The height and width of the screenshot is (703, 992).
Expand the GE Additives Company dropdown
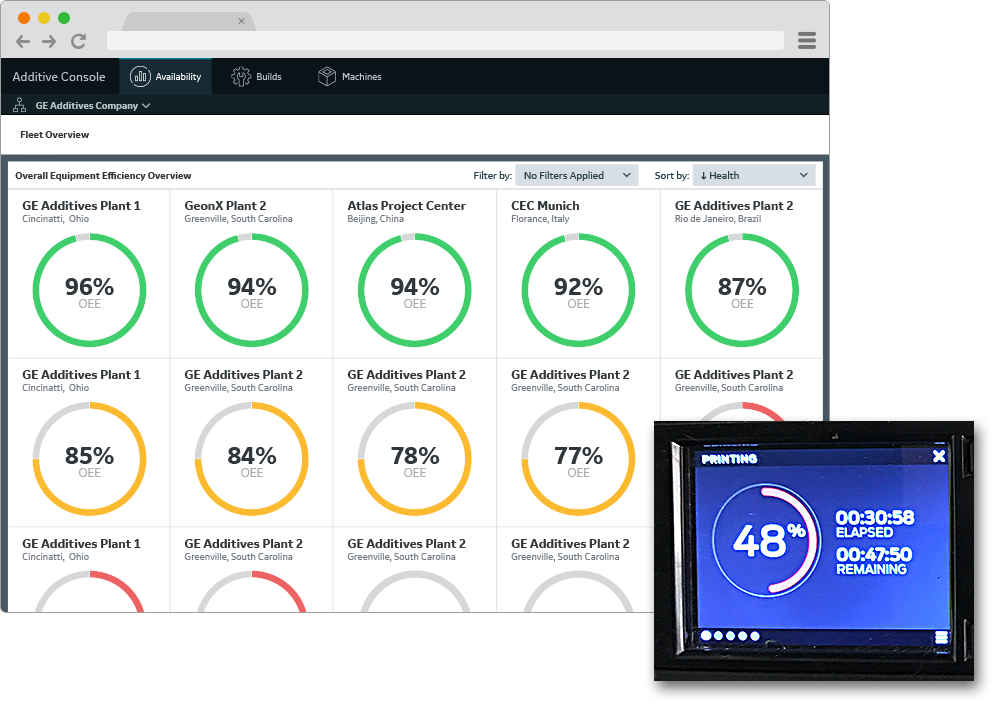pyautogui.click(x=92, y=106)
